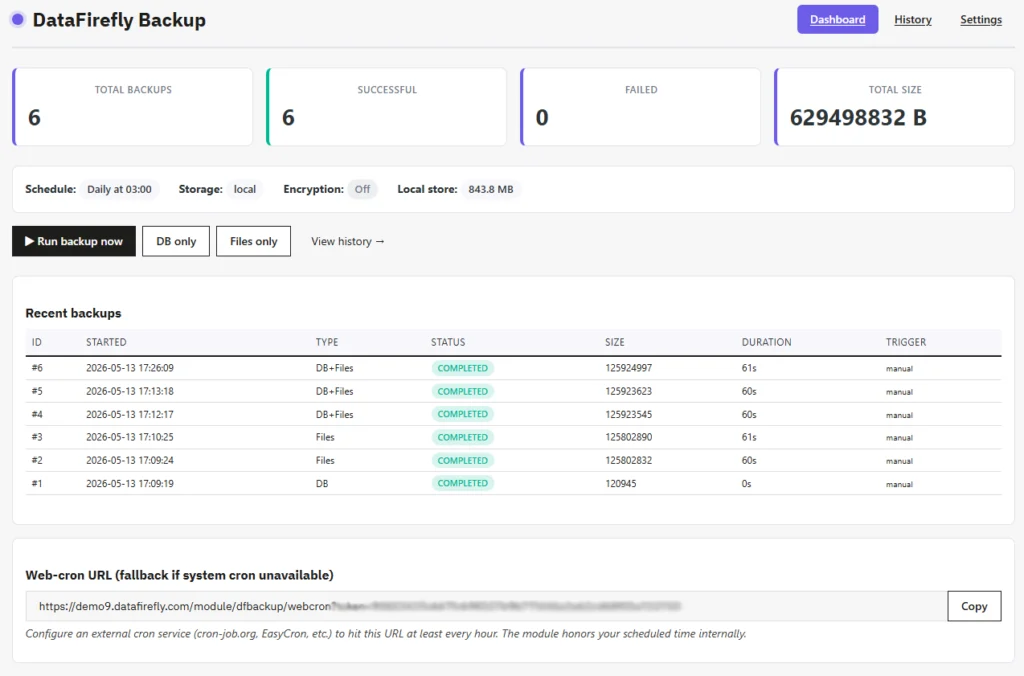The image size is (1024, 676).
Task: Open the Settings tab
Action: coord(980,20)
